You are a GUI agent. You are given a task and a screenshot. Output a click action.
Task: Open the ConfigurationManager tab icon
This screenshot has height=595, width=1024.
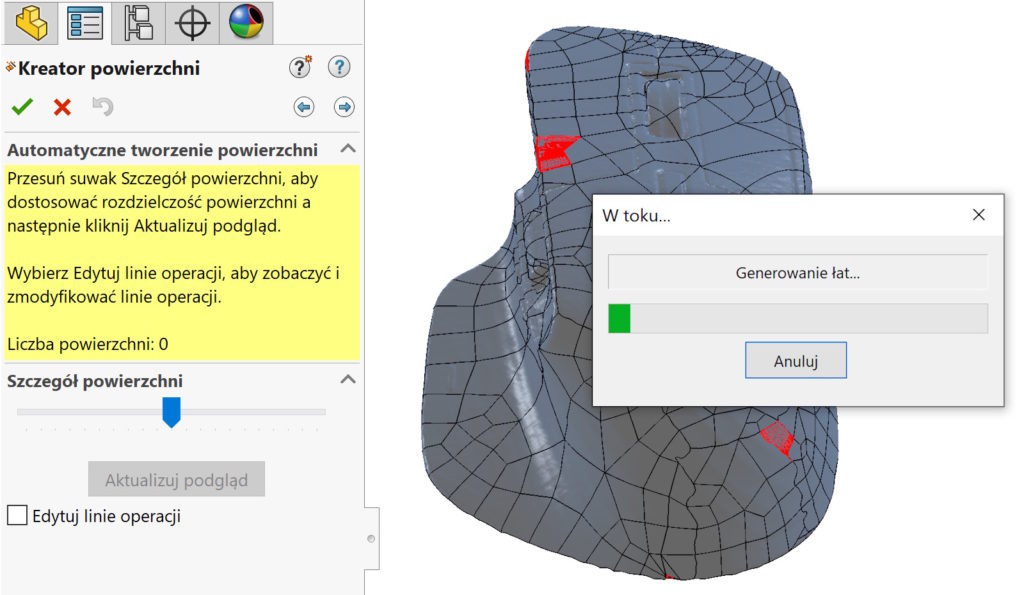tap(137, 24)
